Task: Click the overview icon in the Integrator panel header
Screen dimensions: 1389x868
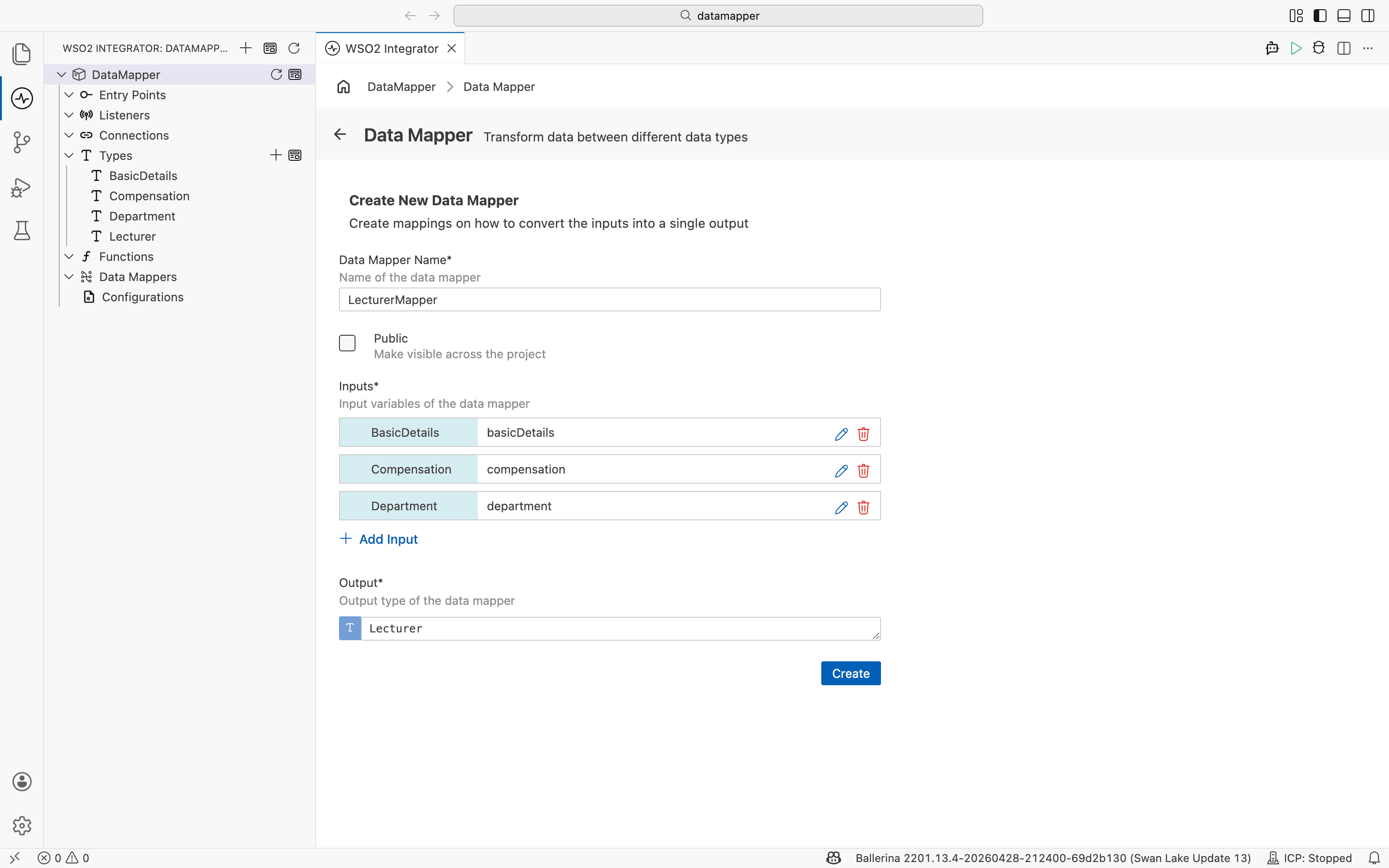Action: coord(270,48)
